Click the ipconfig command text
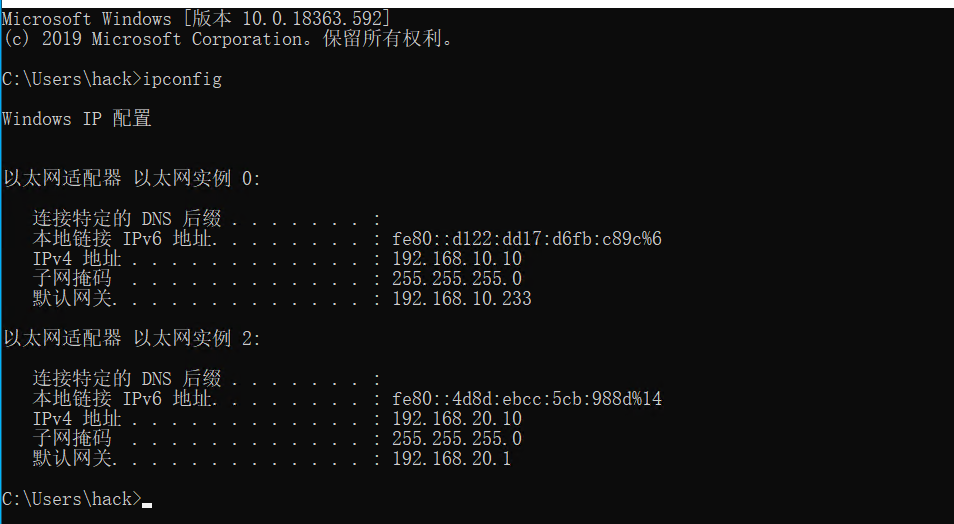The height and width of the screenshot is (524, 954). (x=183, y=79)
